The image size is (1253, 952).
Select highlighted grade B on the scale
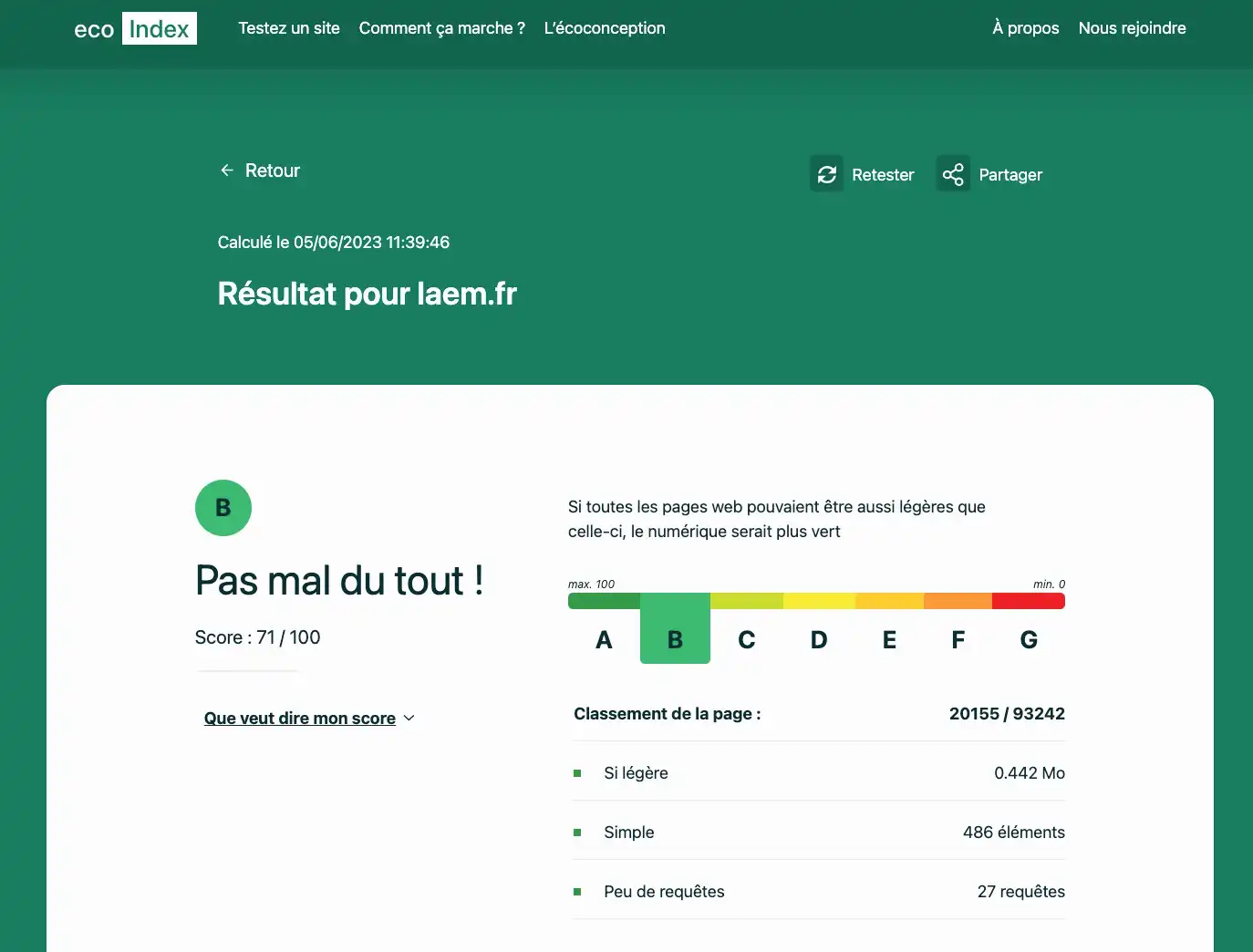point(675,629)
